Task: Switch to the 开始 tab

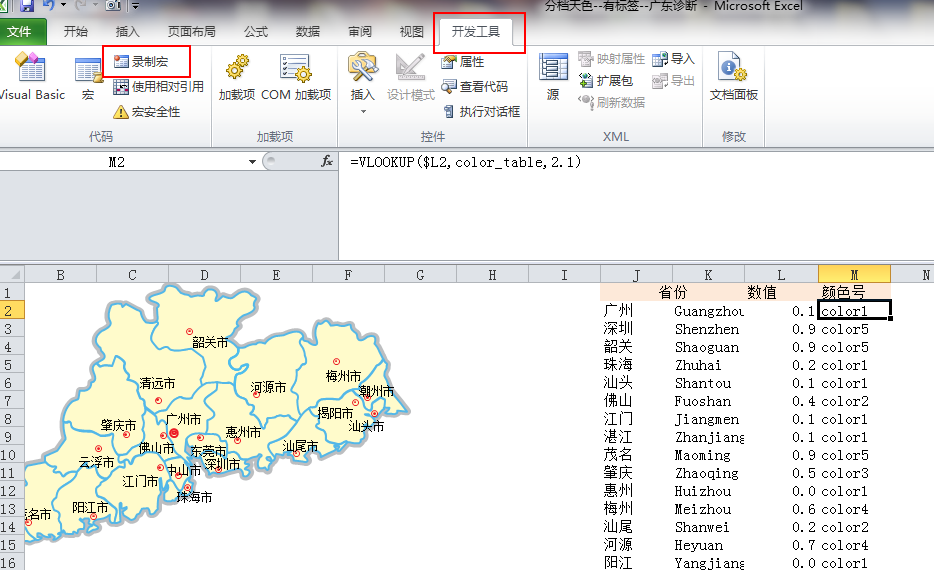Action: coord(76,32)
